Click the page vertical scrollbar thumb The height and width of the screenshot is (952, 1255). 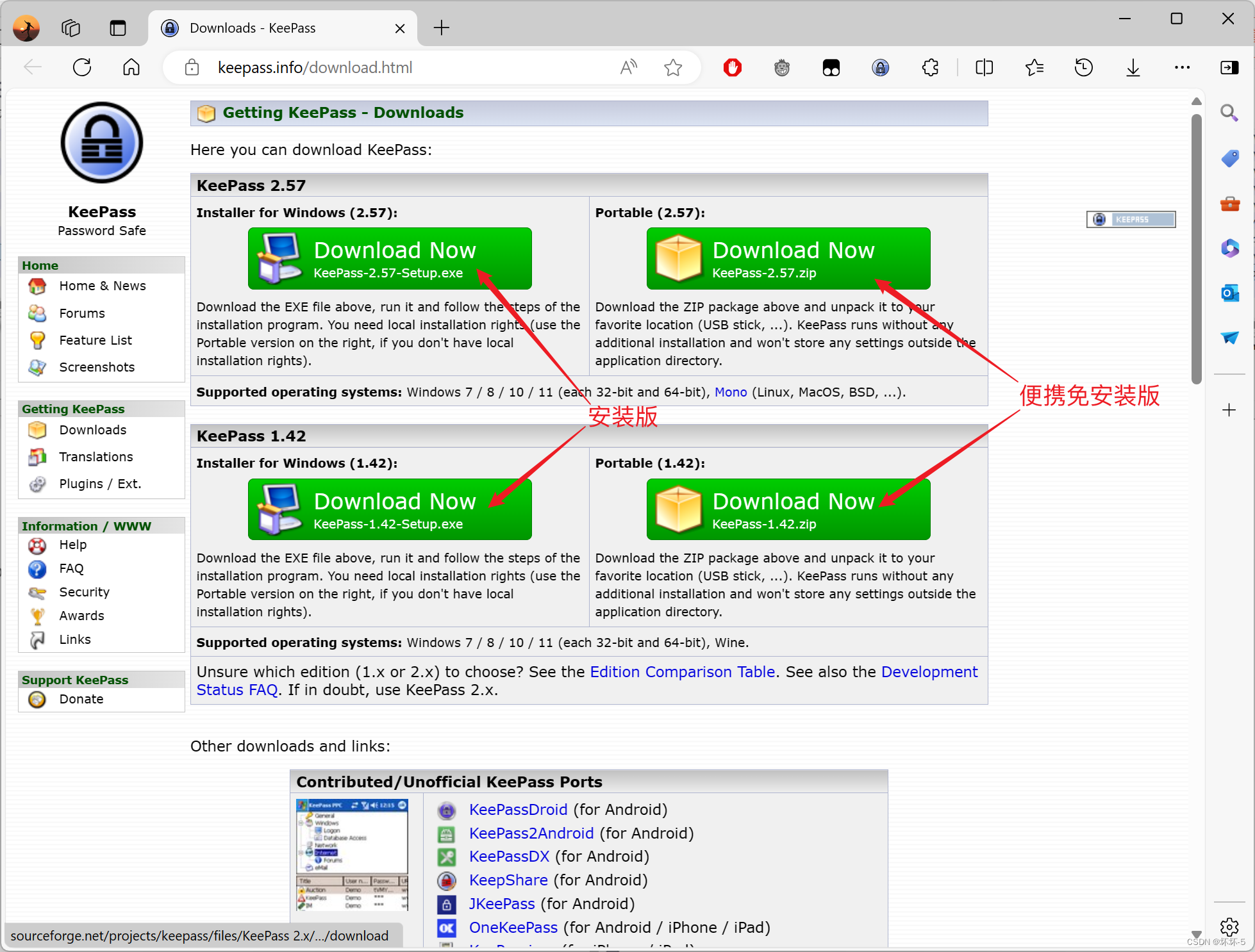coord(1196,250)
